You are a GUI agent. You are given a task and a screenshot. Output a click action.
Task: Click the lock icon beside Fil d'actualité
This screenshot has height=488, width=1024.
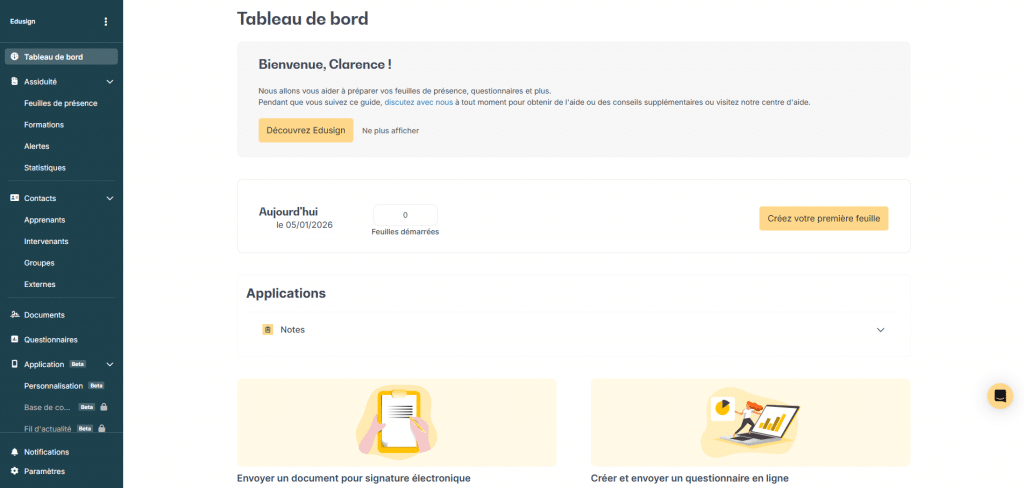[x=101, y=429]
